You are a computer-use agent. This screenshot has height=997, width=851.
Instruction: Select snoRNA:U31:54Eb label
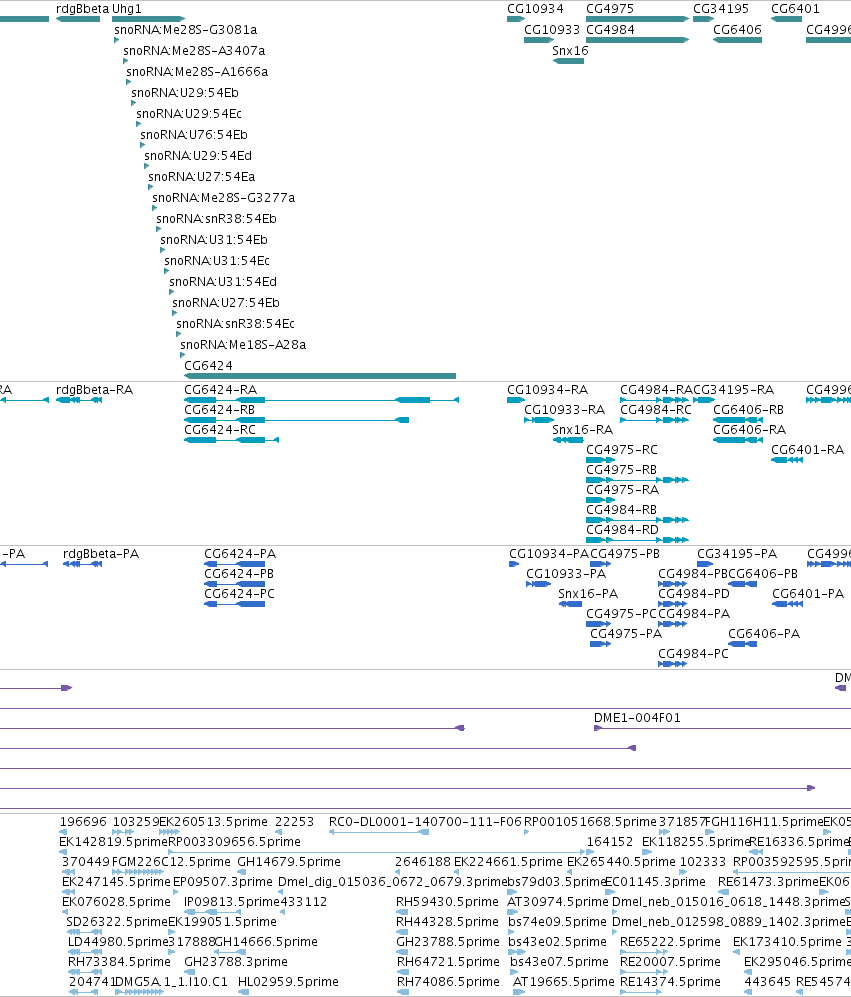click(x=214, y=240)
